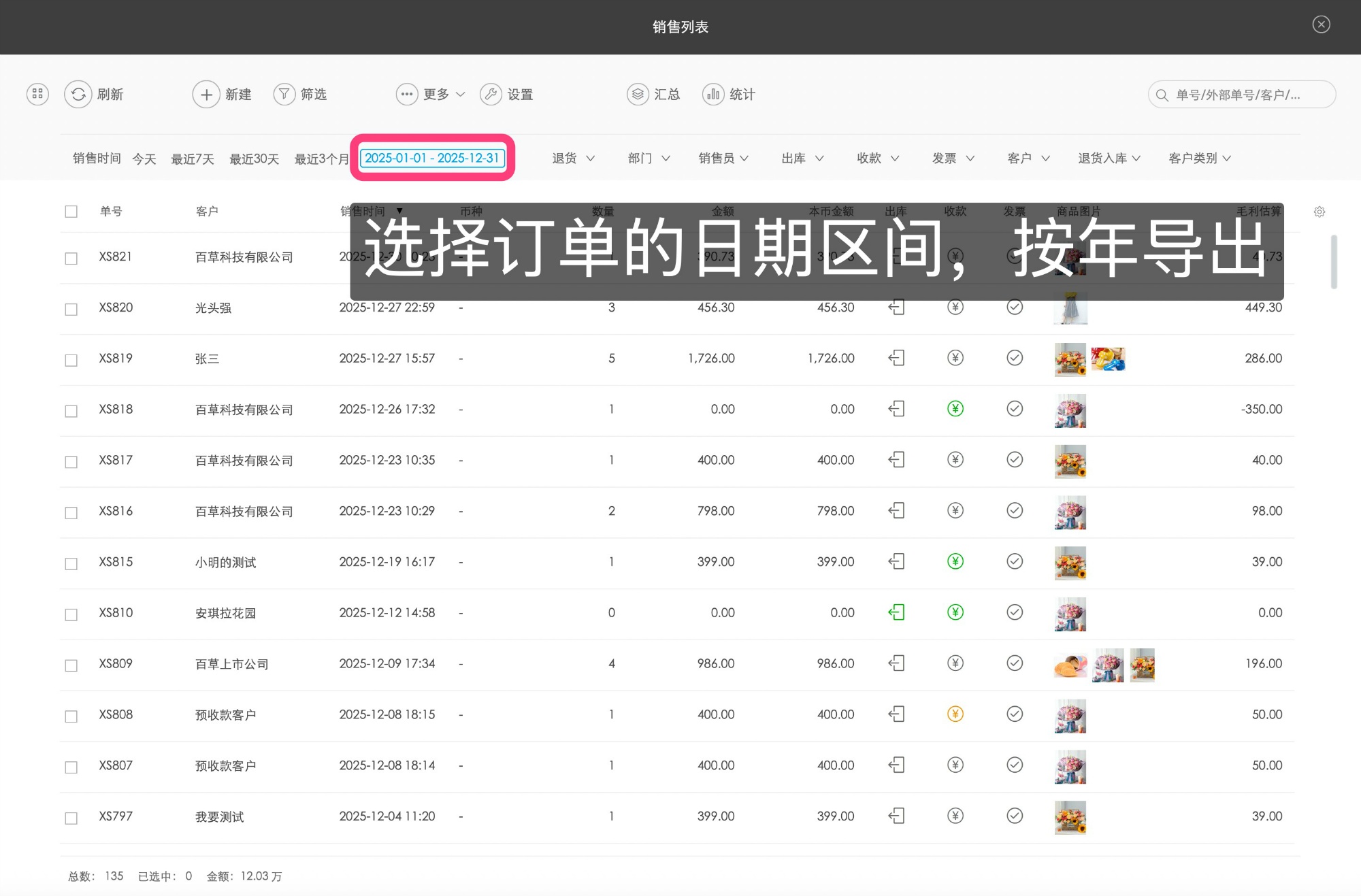Click the invoice check icon for XS809

[x=1015, y=663]
